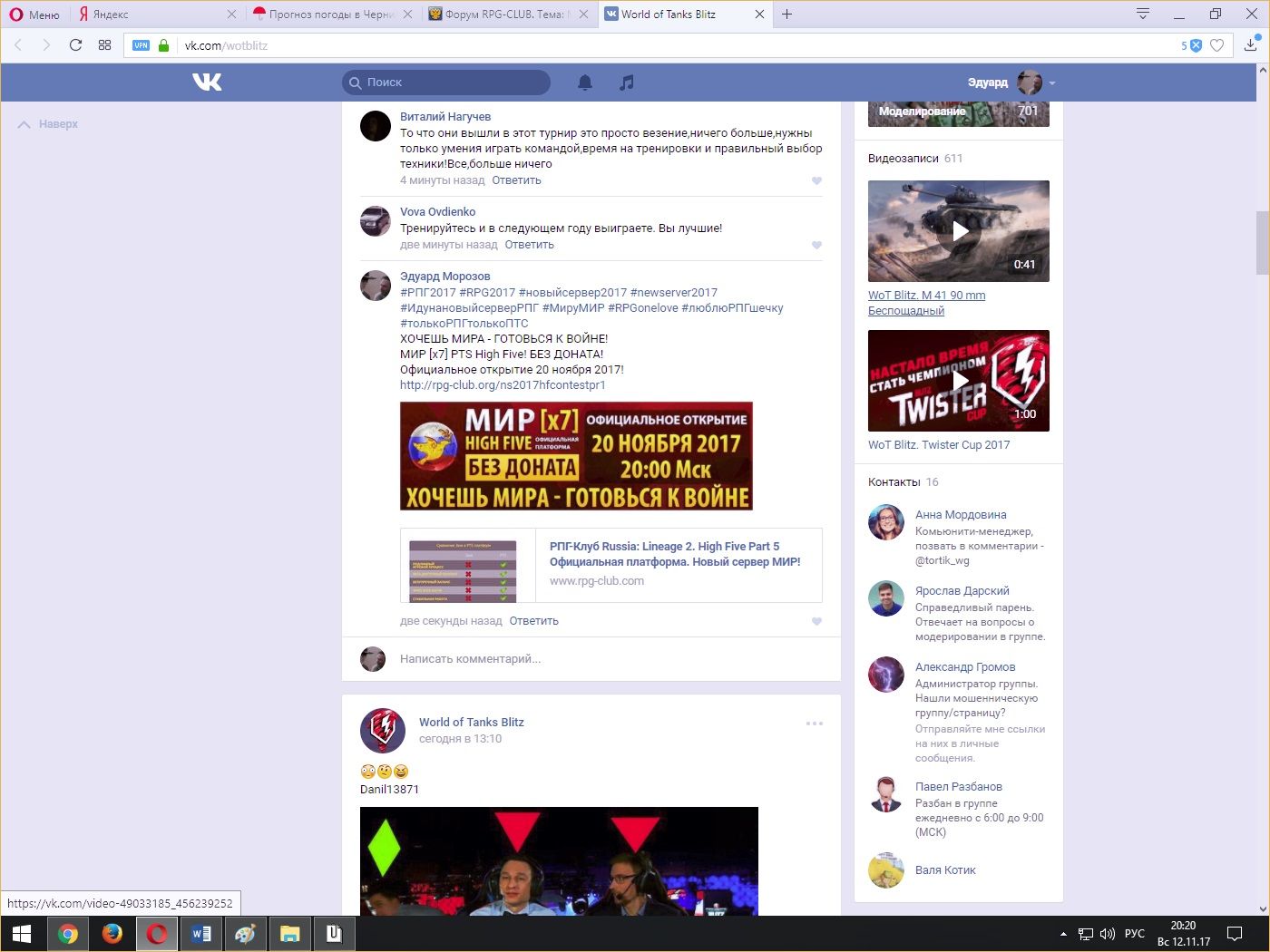The image size is (1270, 952).
Task: Click the VPN badge in address bar
Action: pyautogui.click(x=141, y=45)
